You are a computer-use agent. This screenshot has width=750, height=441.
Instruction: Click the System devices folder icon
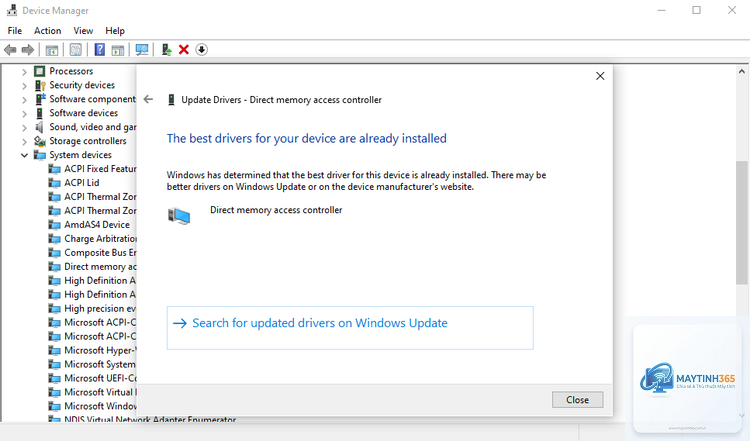tap(40, 155)
